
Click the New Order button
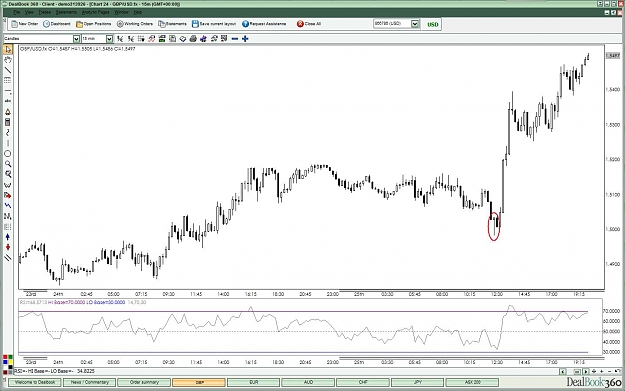tap(25, 24)
